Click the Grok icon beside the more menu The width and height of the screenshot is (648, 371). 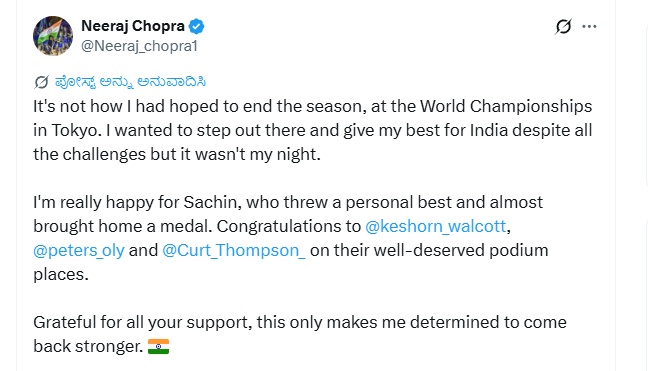click(563, 26)
